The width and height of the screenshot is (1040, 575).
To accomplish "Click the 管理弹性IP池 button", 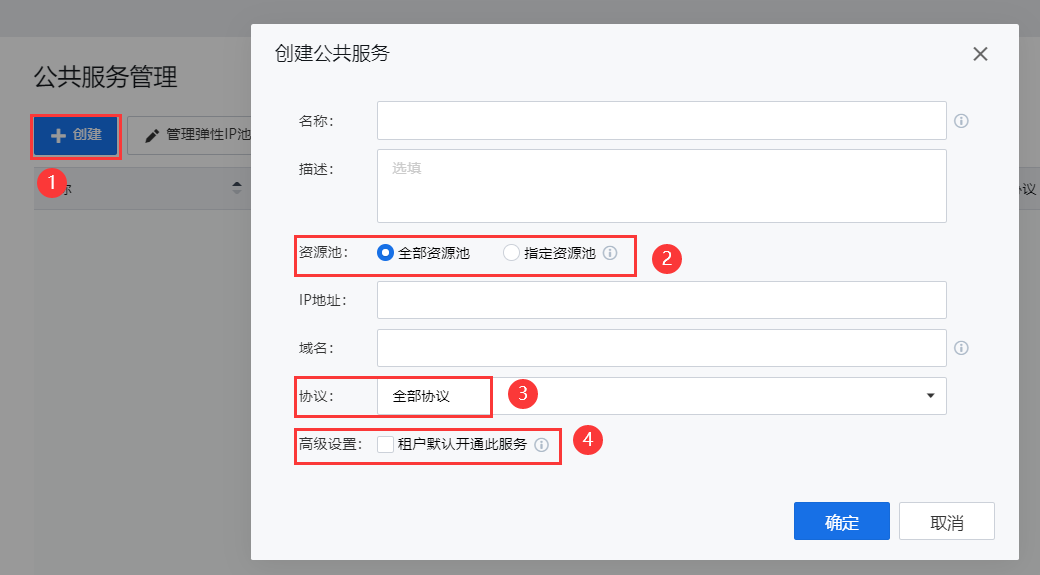I will 189,135.
